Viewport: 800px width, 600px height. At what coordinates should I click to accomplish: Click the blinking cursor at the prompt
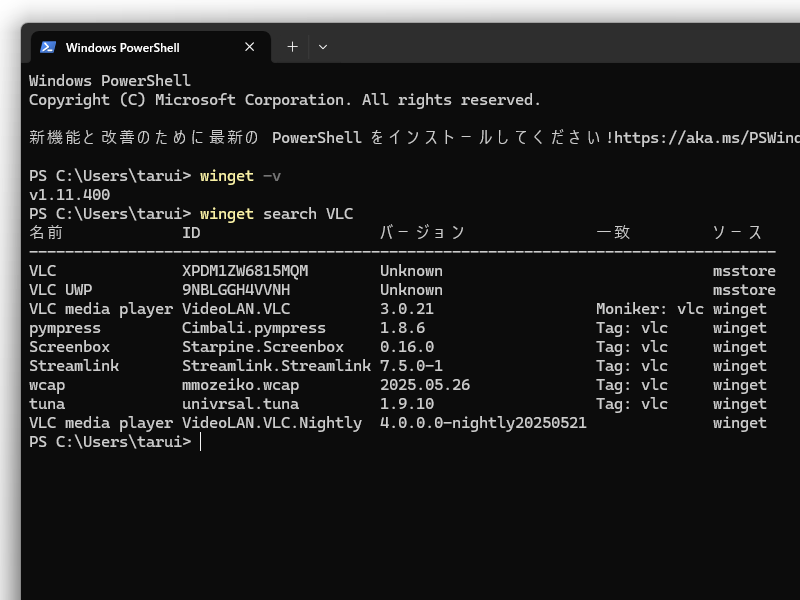199,441
